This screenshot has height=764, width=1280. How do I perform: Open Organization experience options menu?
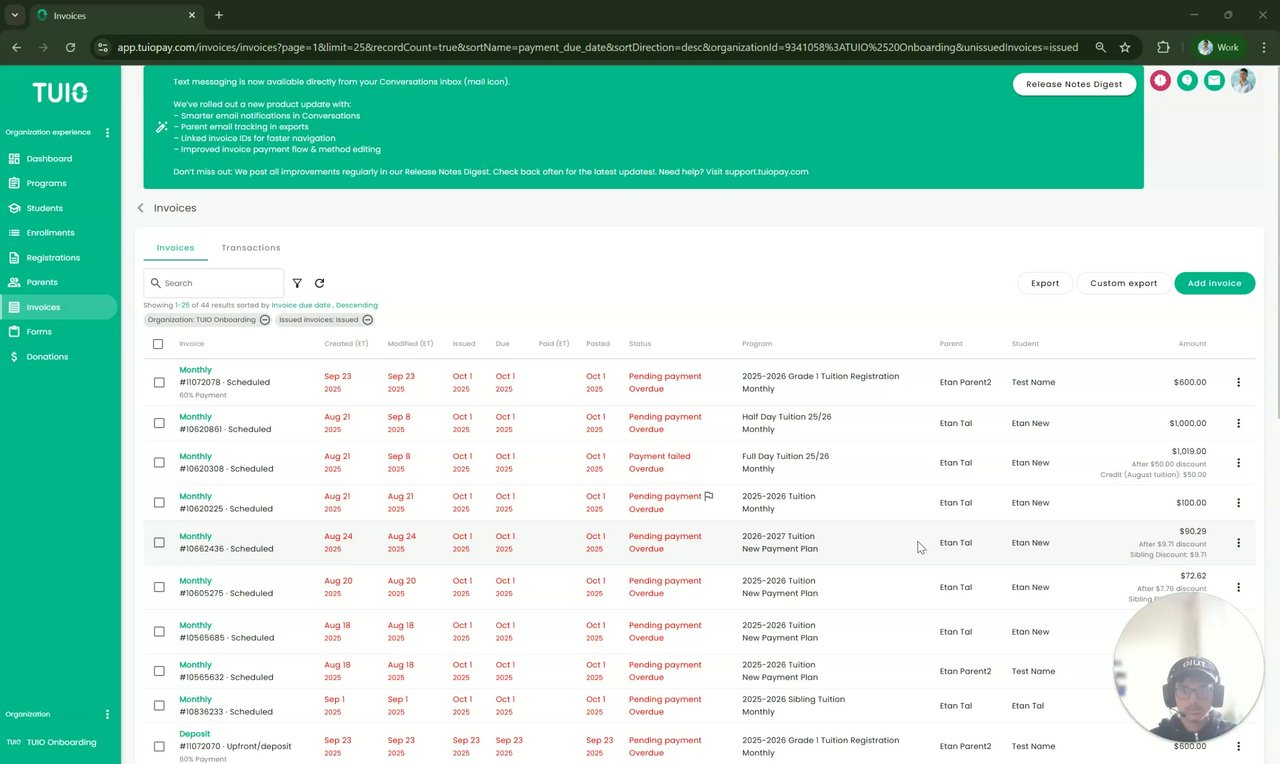(107, 132)
